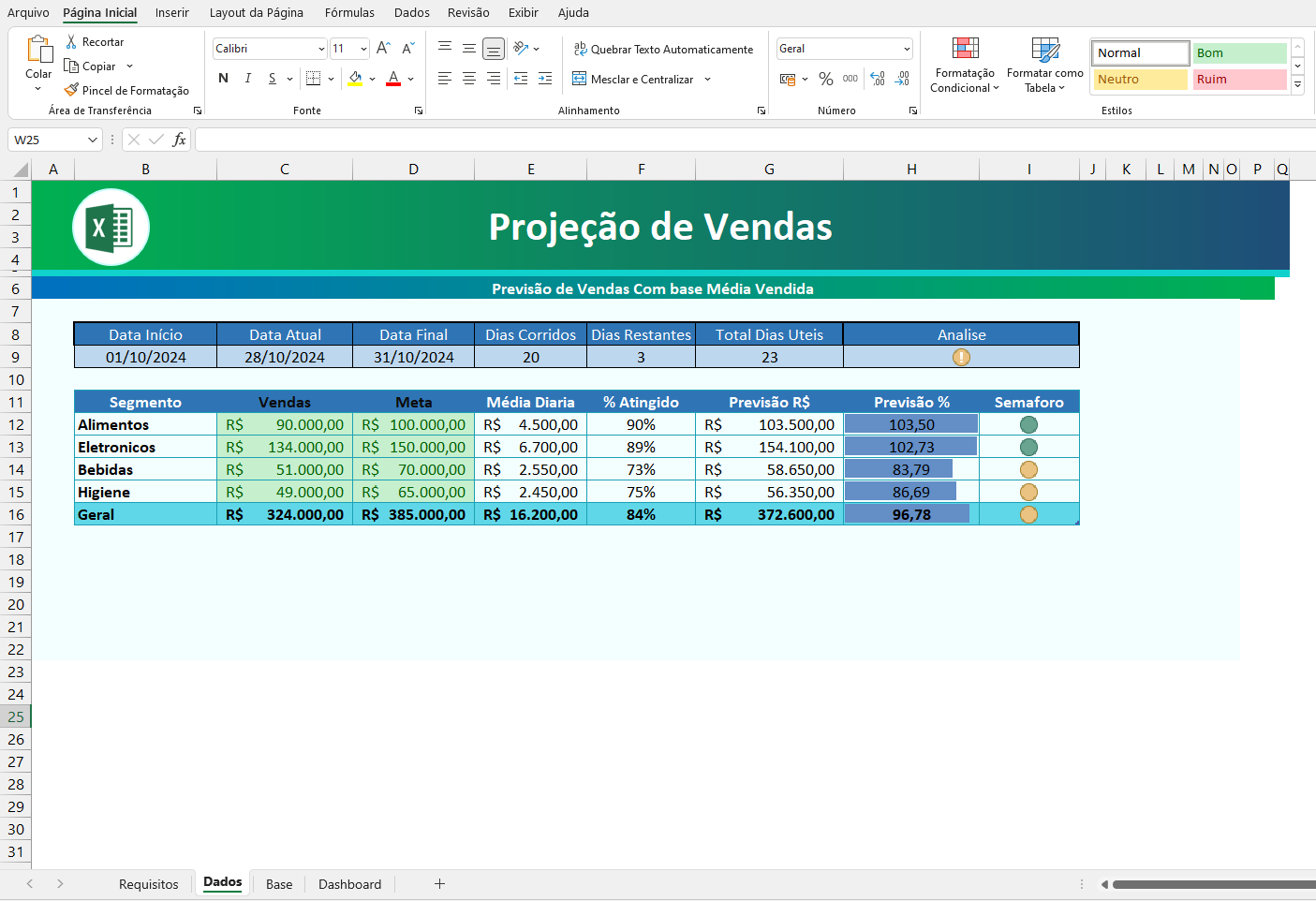Image resolution: width=1316 pixels, height=901 pixels.
Task: Toggle Quebrar Texto Automaticamente
Action: pos(663,50)
